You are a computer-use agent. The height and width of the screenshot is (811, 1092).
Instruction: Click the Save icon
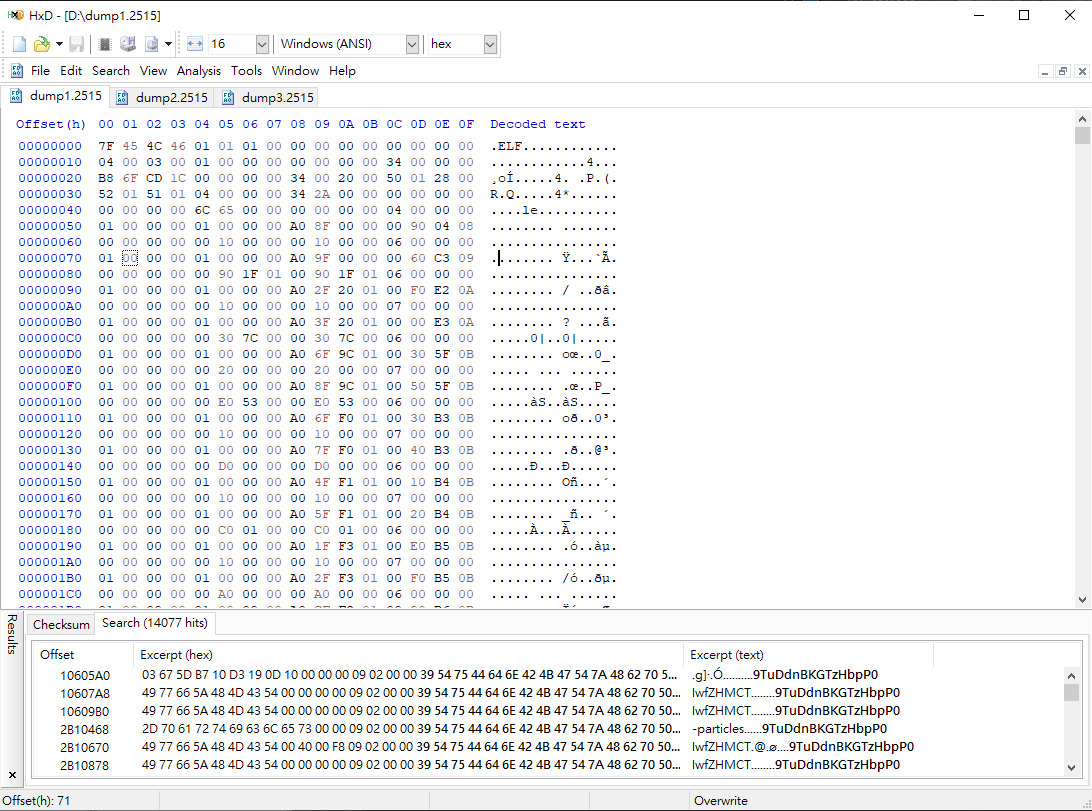(x=76, y=43)
